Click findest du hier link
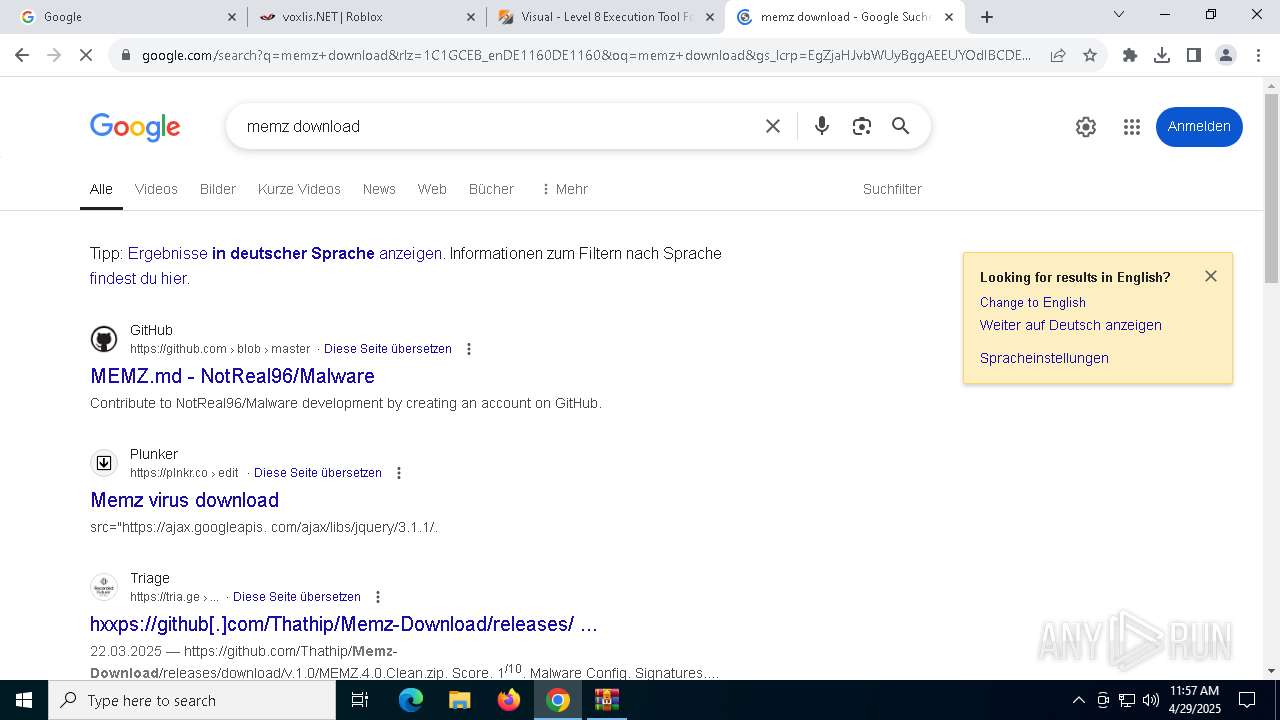Screen dimensions: 1280x720 coord(138,279)
